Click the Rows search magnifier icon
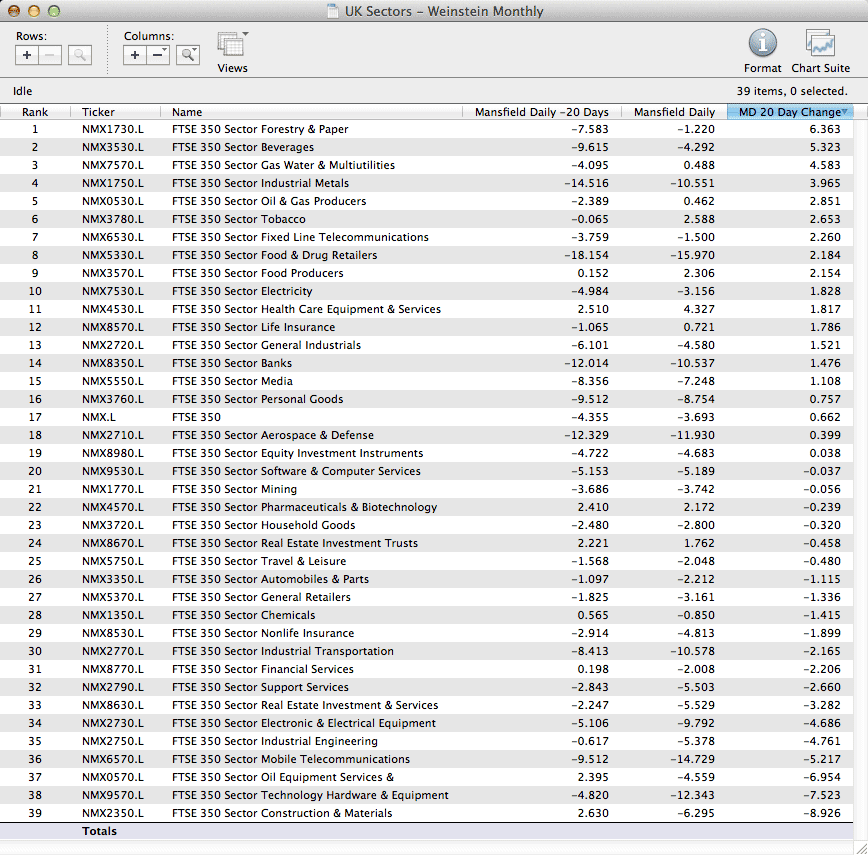 tap(80, 55)
